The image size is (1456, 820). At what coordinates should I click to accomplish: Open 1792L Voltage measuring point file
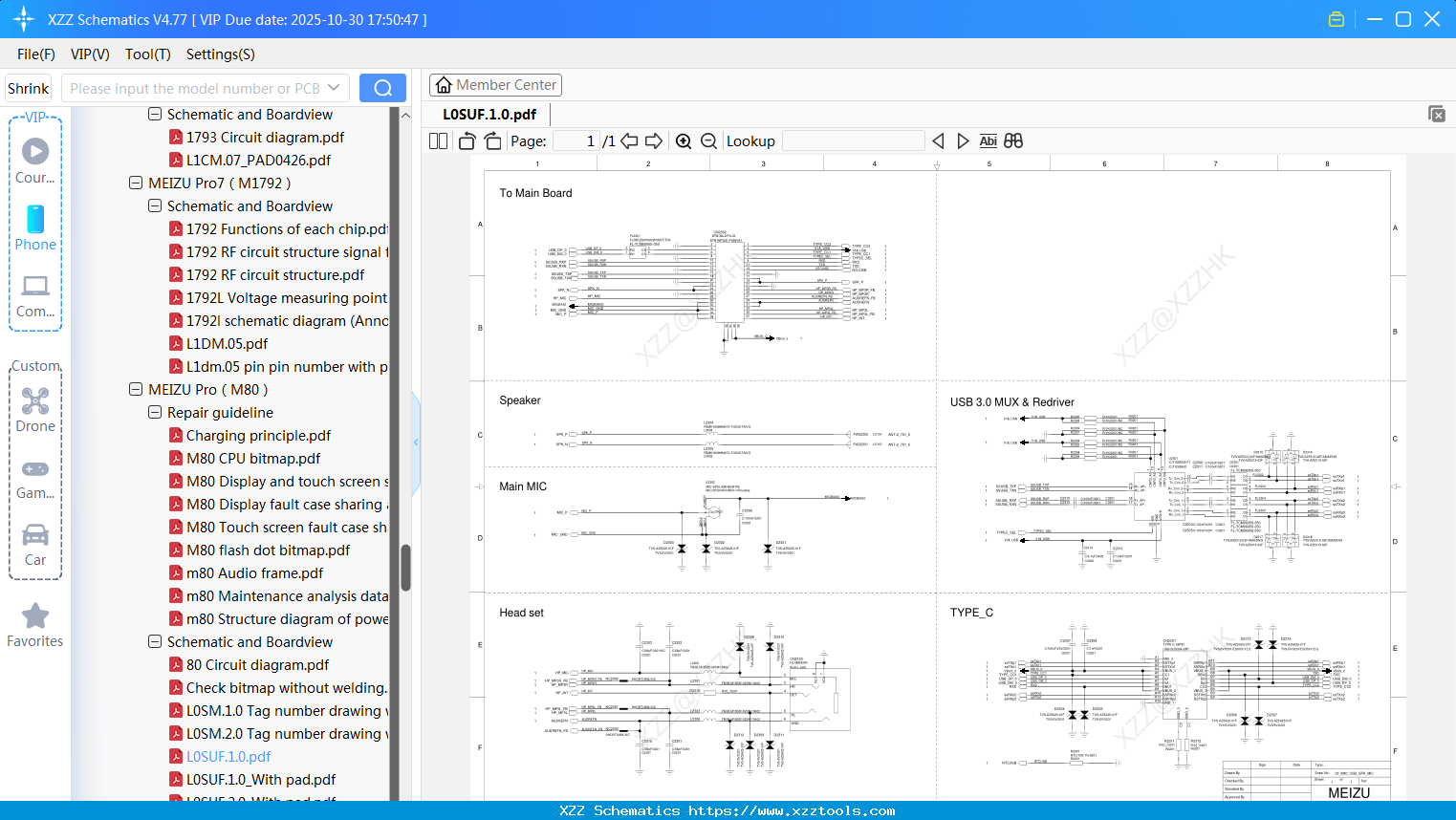coord(287,297)
